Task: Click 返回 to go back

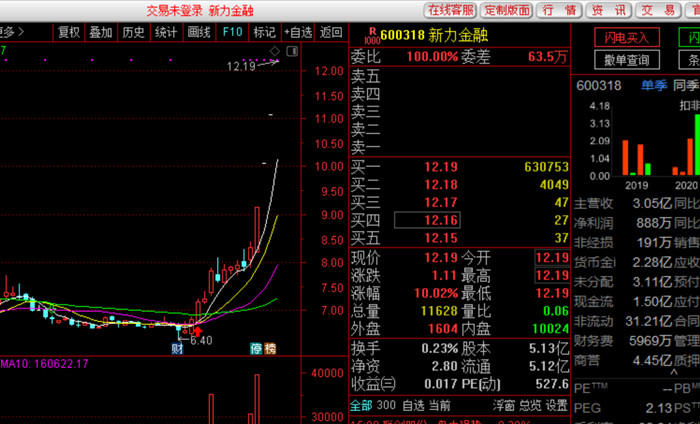Action: [x=331, y=32]
